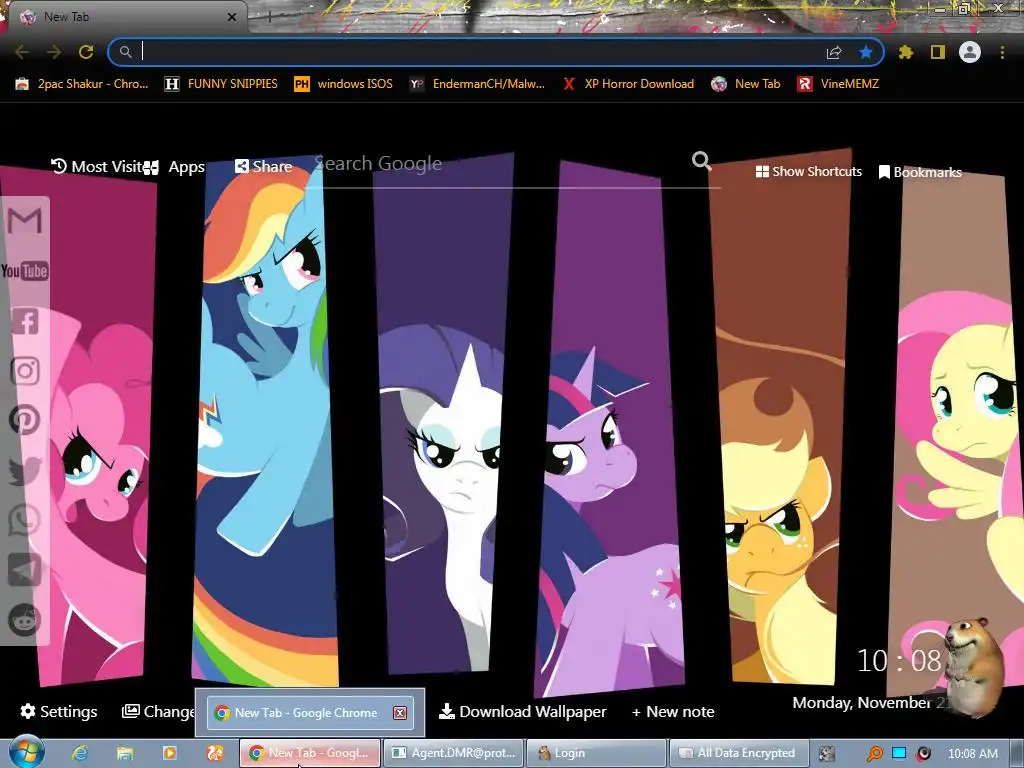
Task: Go back using Chrome back arrow
Action: point(22,52)
